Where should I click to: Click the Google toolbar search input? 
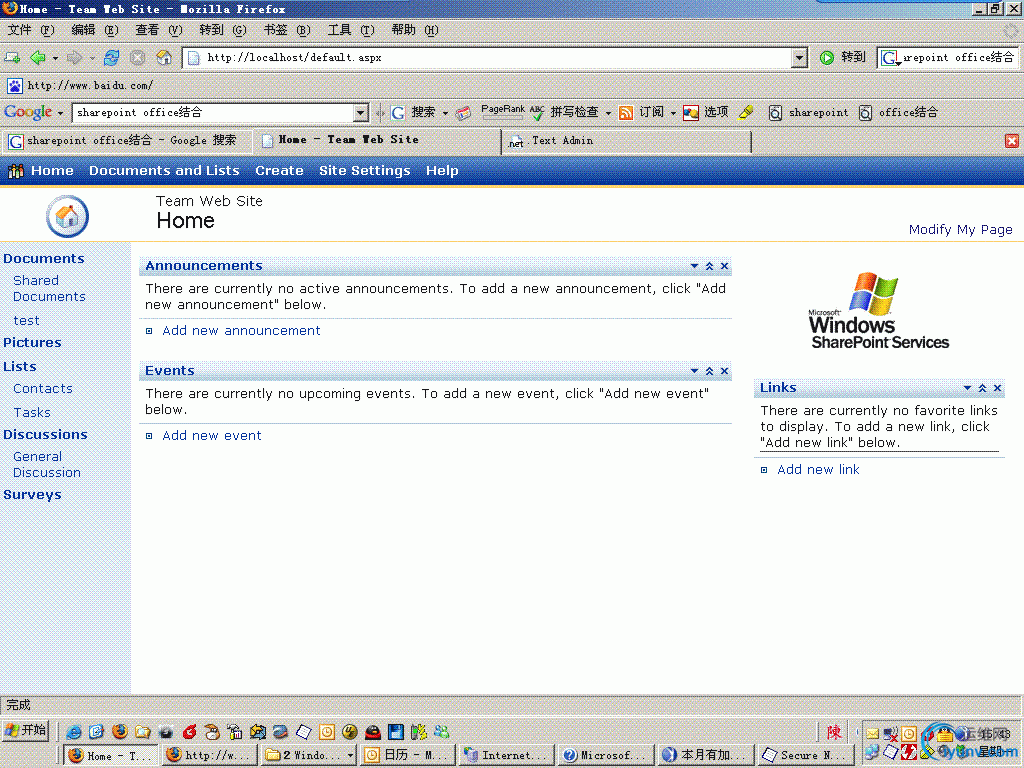214,112
